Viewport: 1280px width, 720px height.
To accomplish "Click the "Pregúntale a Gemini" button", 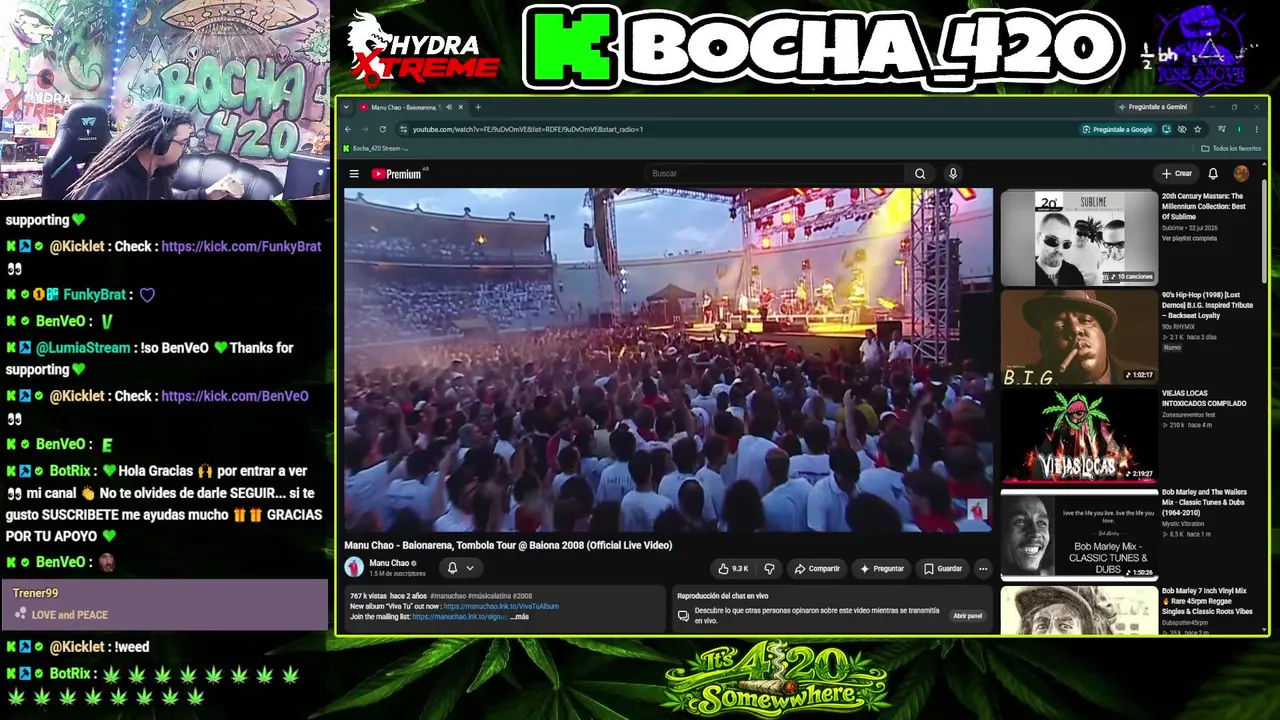I will 1153,107.
